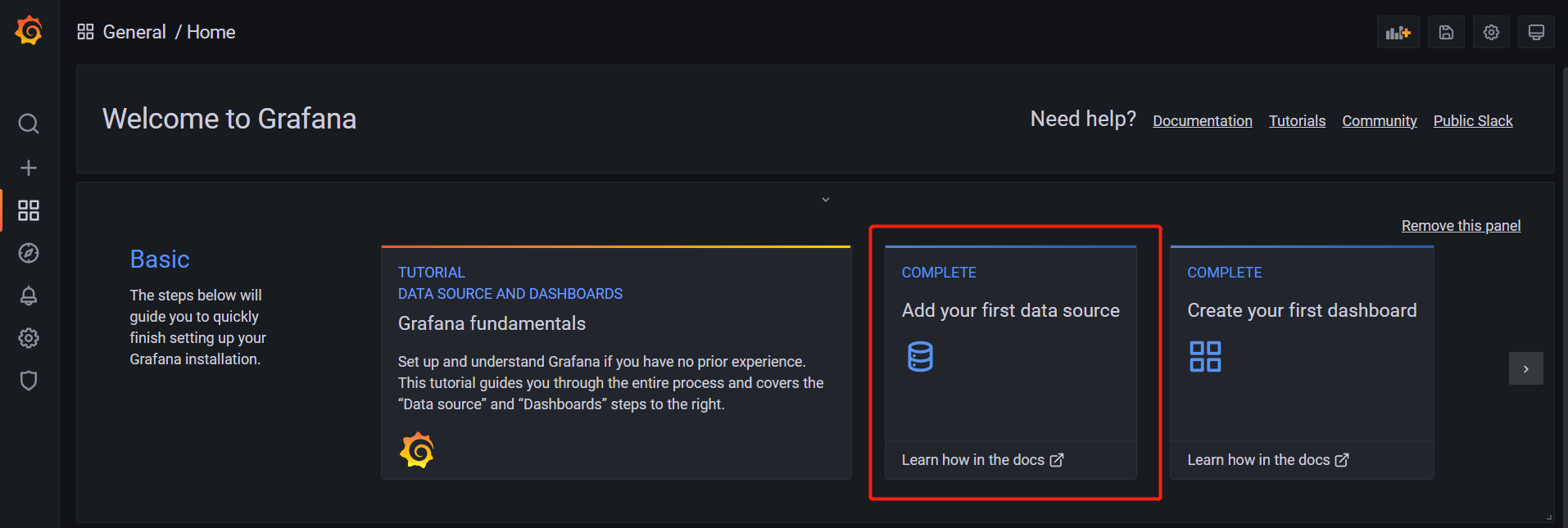Open the Search dashboards icon

pyautogui.click(x=29, y=124)
